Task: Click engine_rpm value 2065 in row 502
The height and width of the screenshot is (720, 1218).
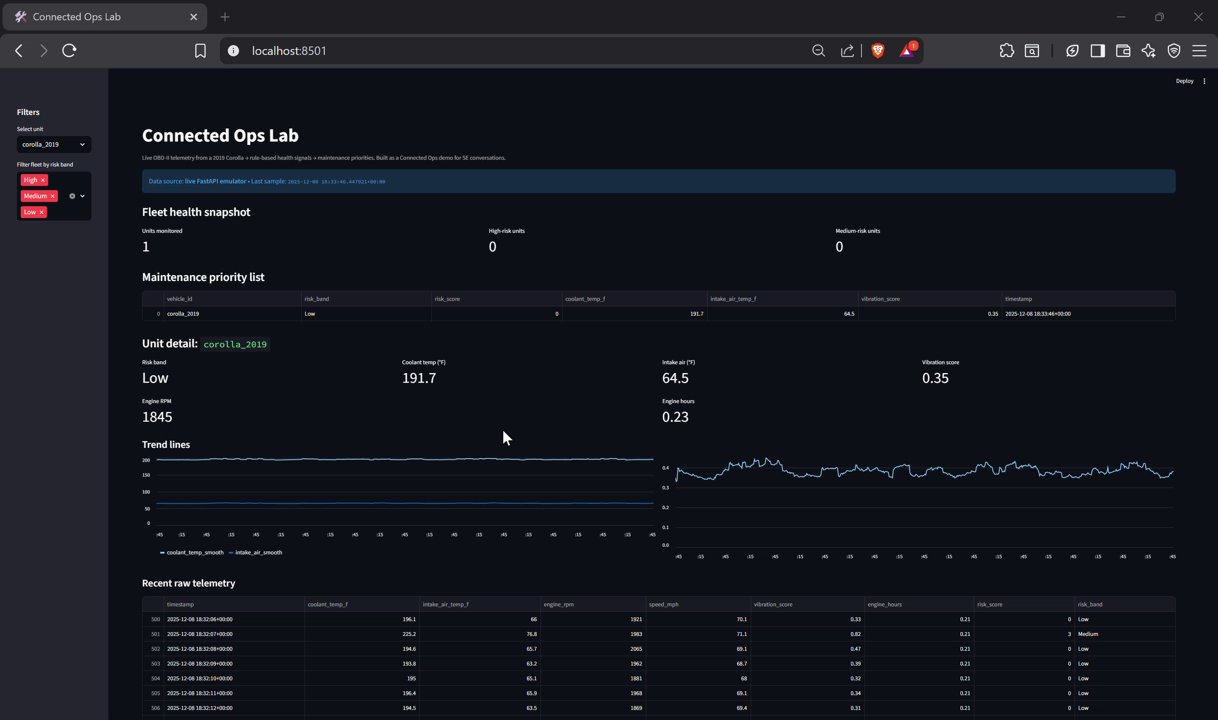Action: point(595,649)
